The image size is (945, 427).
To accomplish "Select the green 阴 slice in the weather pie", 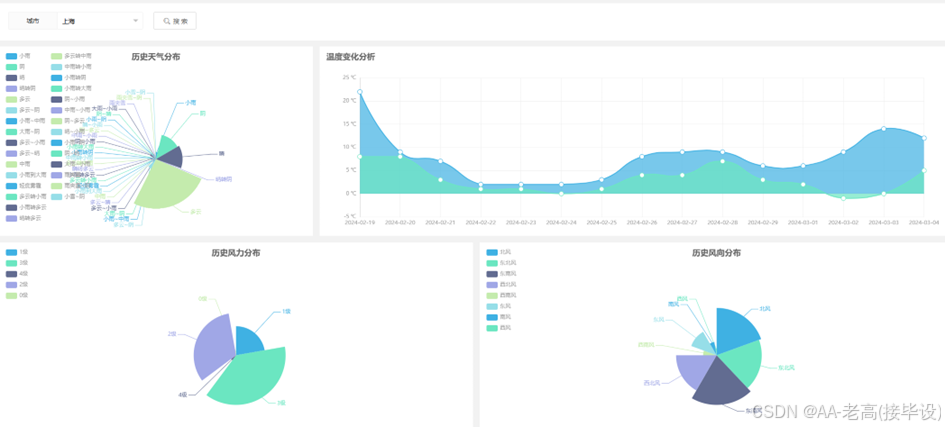I will [x=166, y=147].
